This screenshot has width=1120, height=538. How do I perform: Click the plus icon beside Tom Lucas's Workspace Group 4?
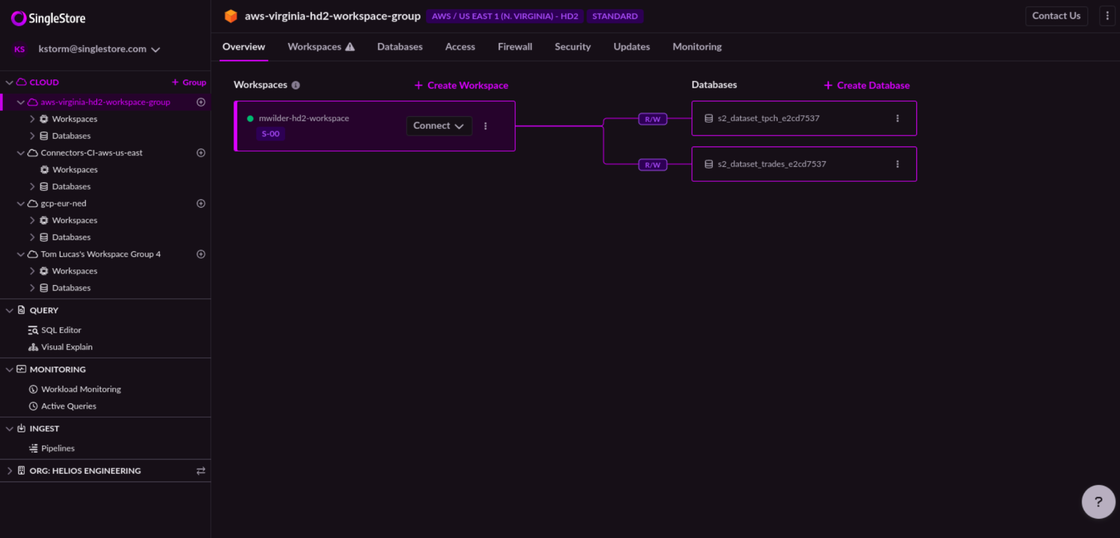pos(201,254)
